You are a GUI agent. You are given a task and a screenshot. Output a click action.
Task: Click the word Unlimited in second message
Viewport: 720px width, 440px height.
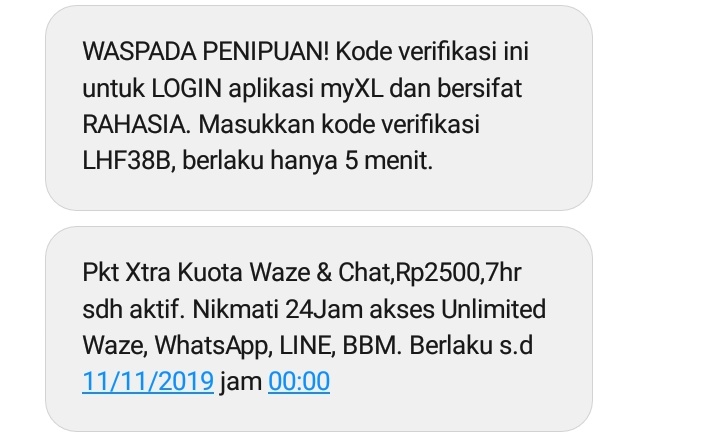click(x=494, y=309)
